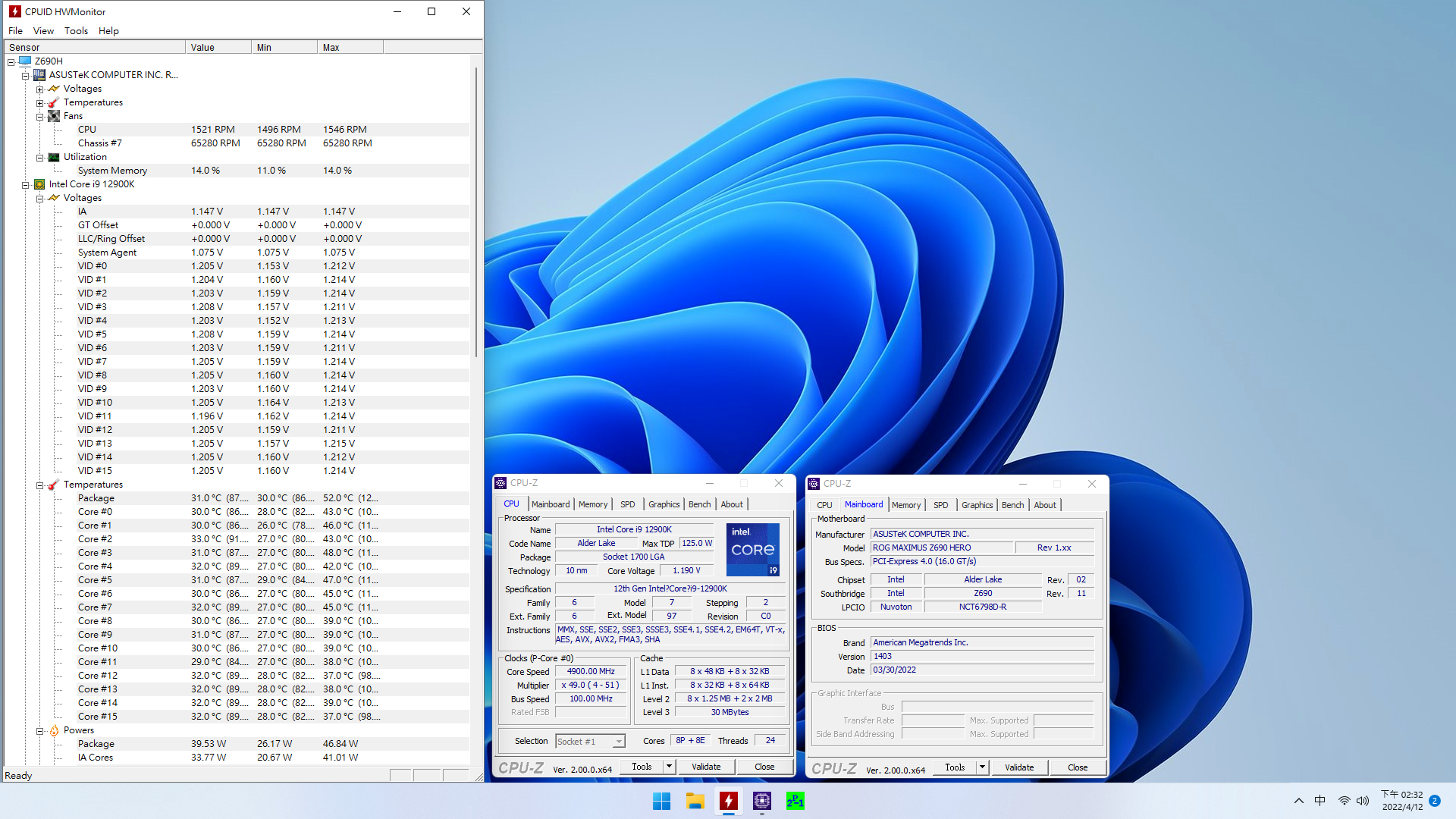Viewport: 1456px width, 819px height.
Task: Open the Memory tab in the Mainboard CPU-Z window
Action: coord(906,504)
